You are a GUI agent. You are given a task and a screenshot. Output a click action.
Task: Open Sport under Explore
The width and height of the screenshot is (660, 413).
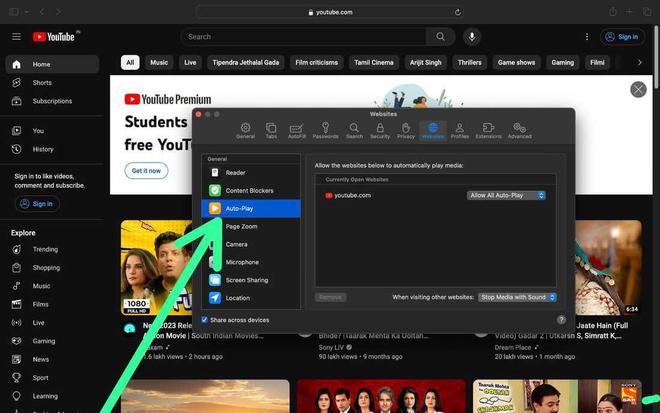click(x=52, y=378)
